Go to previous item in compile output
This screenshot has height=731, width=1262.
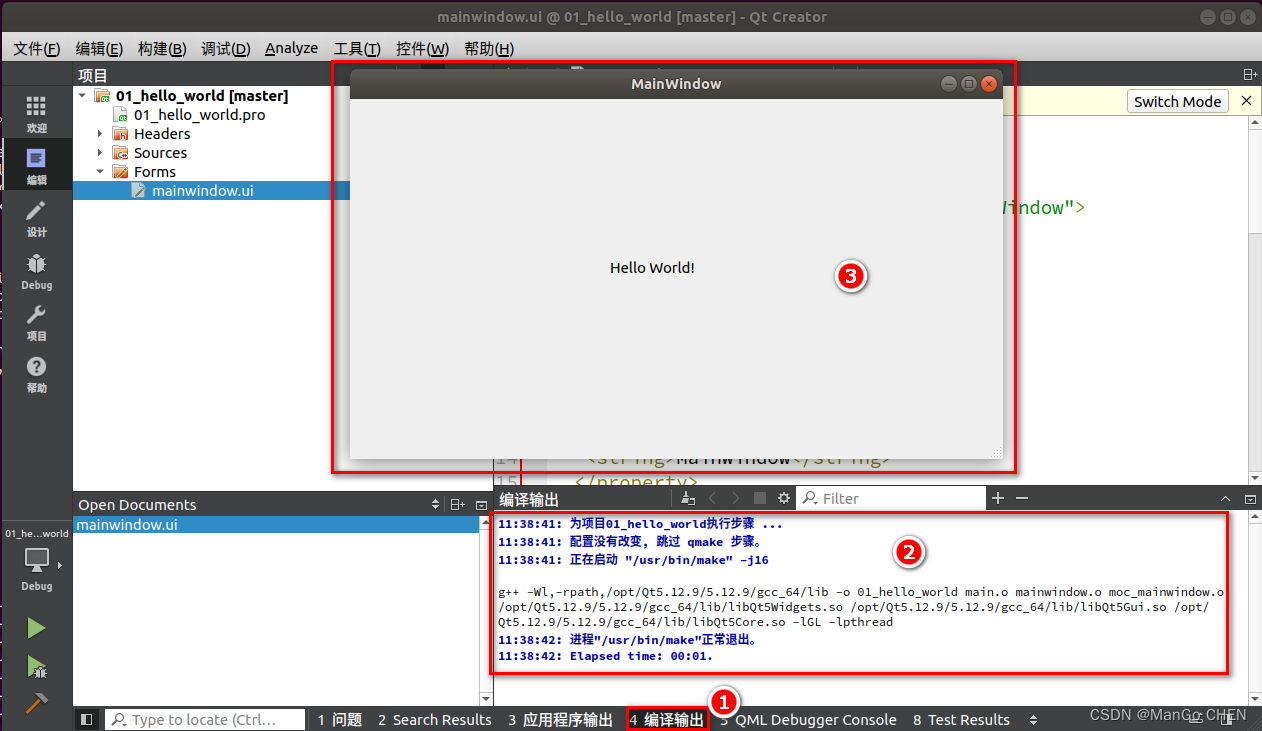[712, 498]
